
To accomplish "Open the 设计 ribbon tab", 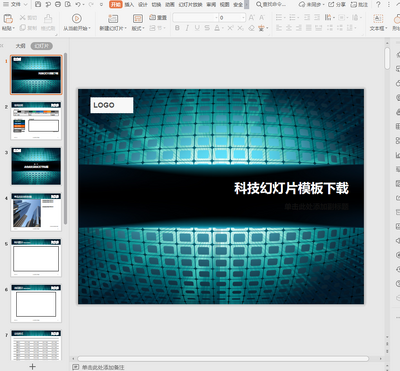I will coord(143,4).
